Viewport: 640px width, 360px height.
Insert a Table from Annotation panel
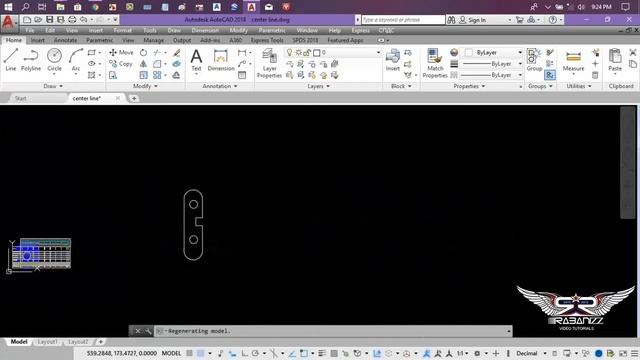[242, 75]
